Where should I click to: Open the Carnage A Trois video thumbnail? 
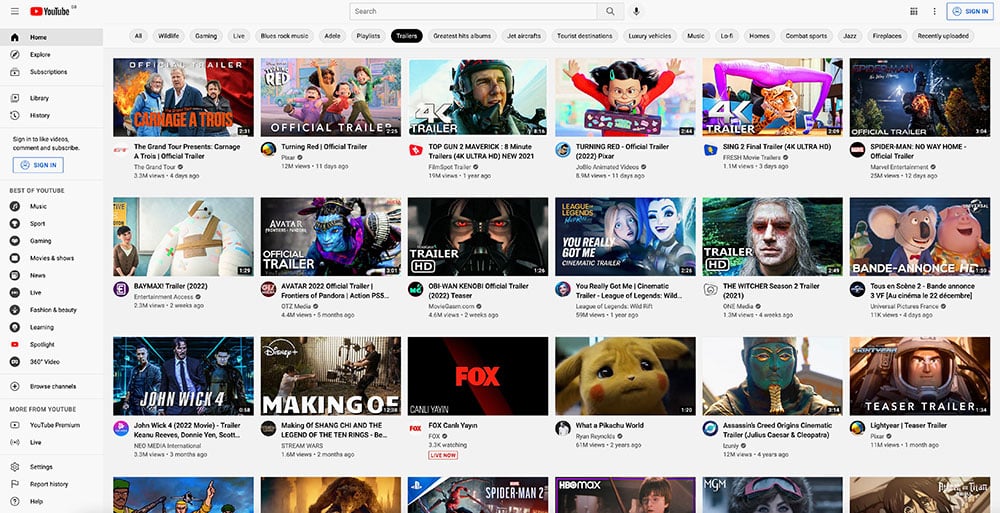[x=183, y=98]
